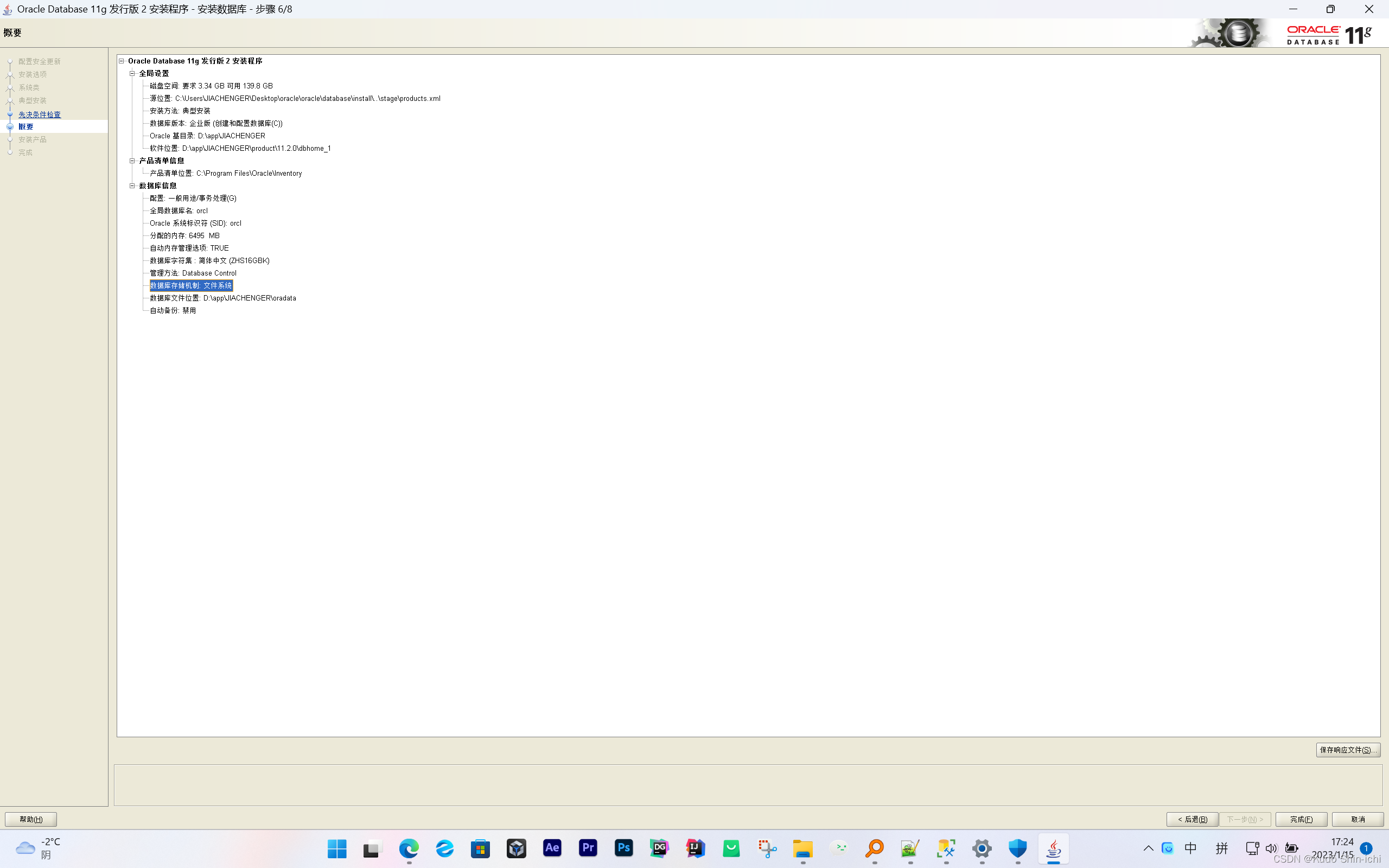Select the 数据库版本: 企业版 row
The width and height of the screenshot is (1389, 868).
pos(216,124)
